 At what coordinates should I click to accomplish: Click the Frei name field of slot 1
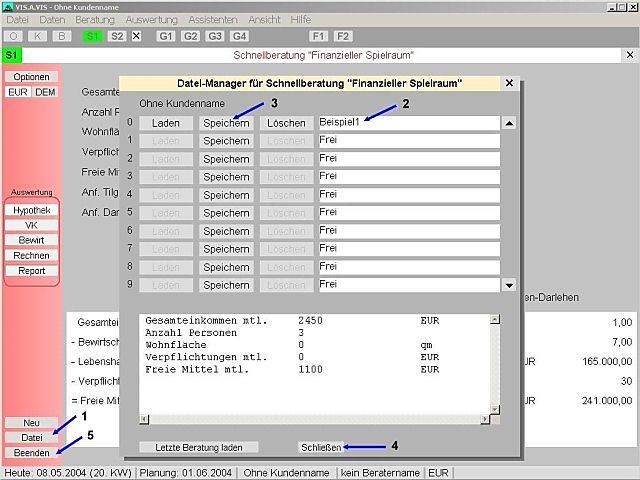click(x=409, y=141)
